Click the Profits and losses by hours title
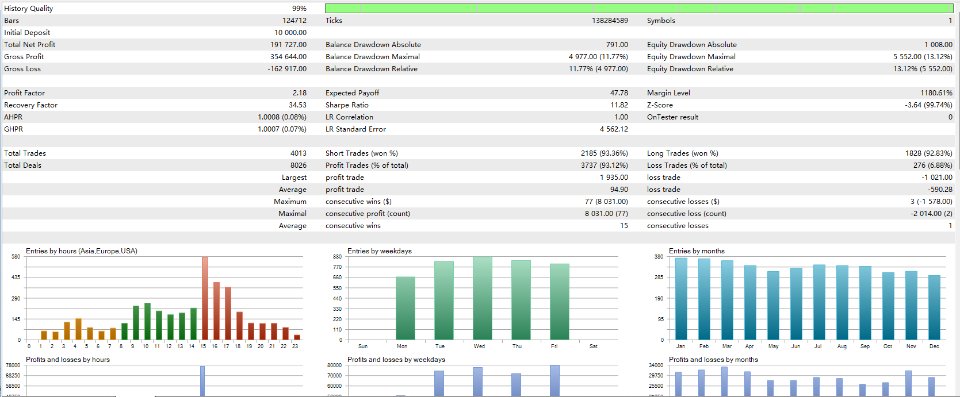Screen dimensions: 960x397 pos(67,359)
